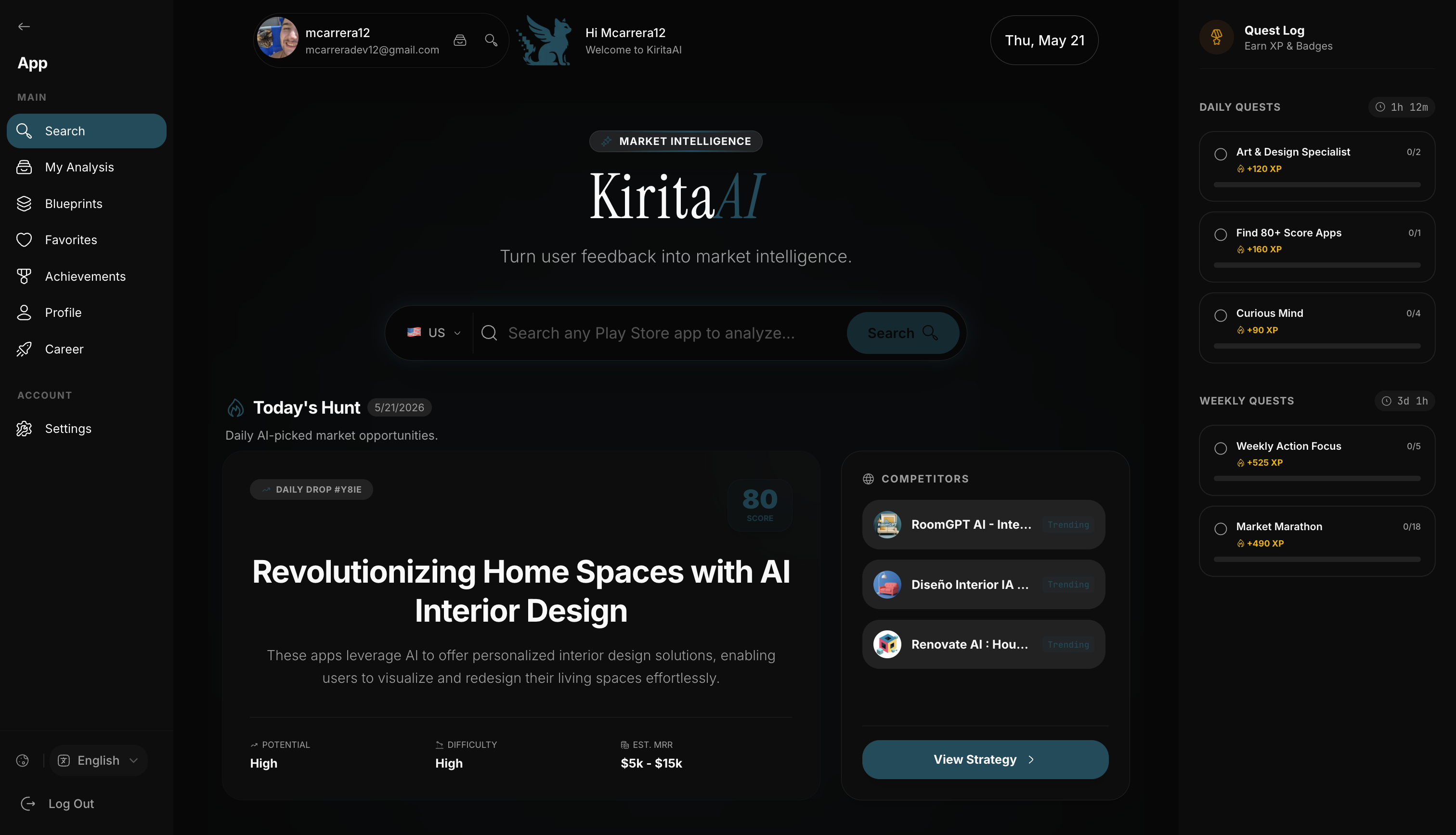Click the globe icon beside Competitors

coord(869,479)
